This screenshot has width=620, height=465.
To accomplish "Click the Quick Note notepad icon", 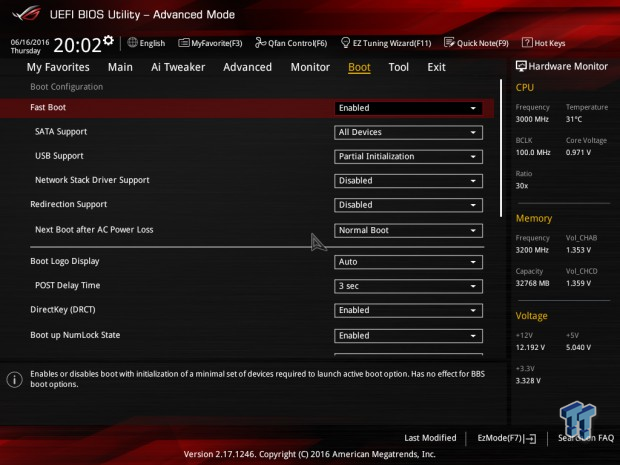I will (x=449, y=43).
